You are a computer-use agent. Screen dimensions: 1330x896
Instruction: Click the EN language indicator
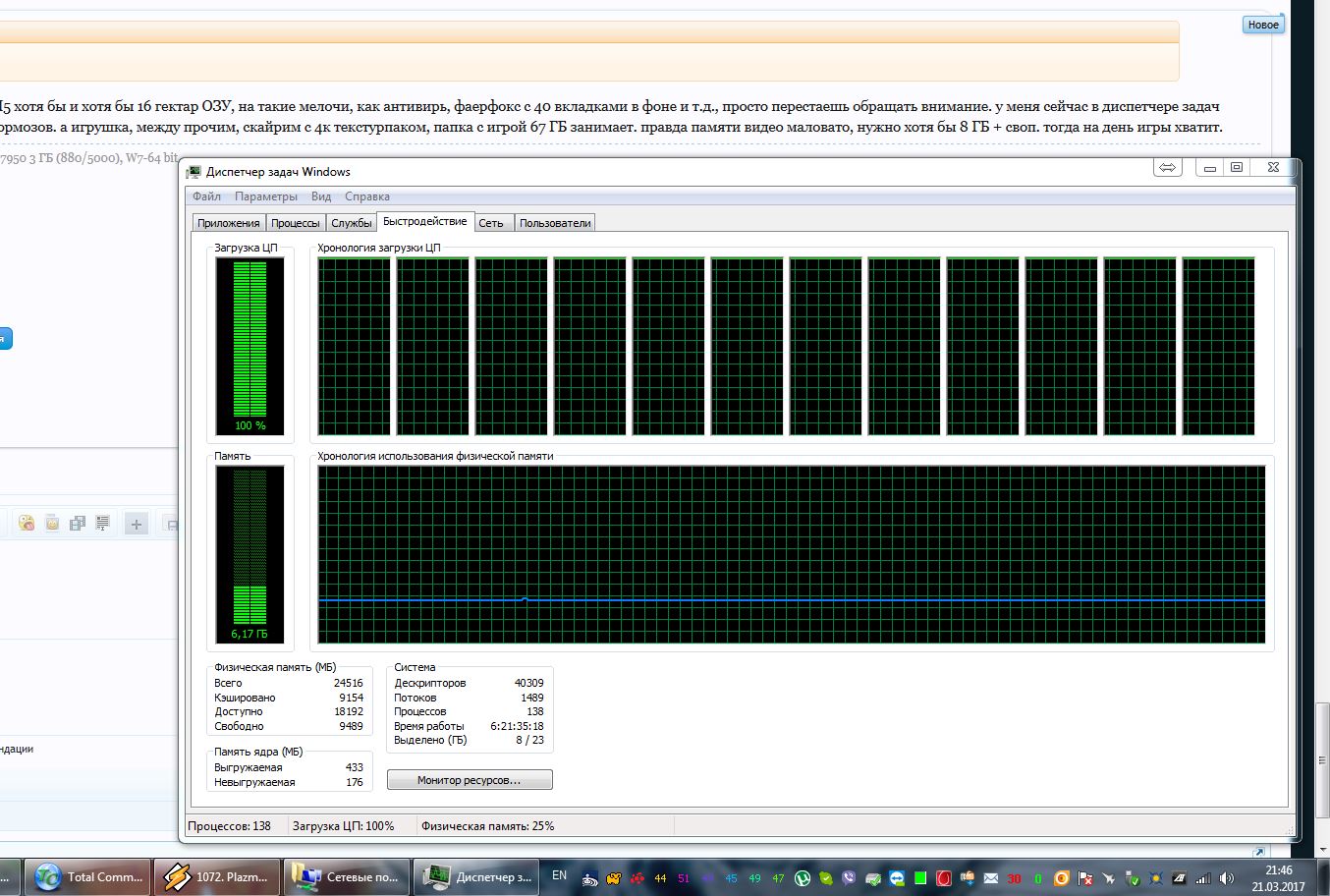pos(559,875)
